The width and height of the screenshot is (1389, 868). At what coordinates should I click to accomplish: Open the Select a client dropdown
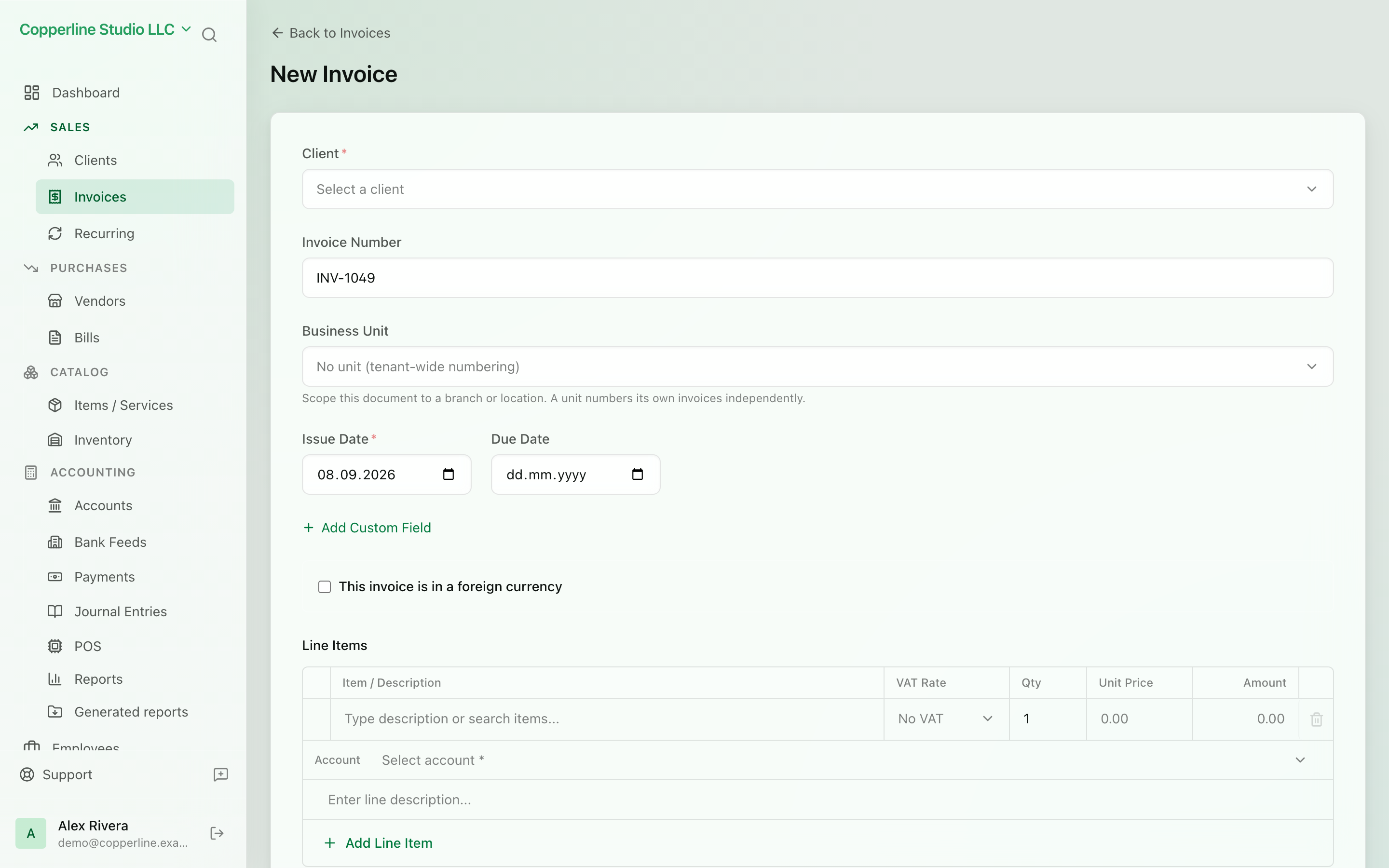[x=817, y=189]
